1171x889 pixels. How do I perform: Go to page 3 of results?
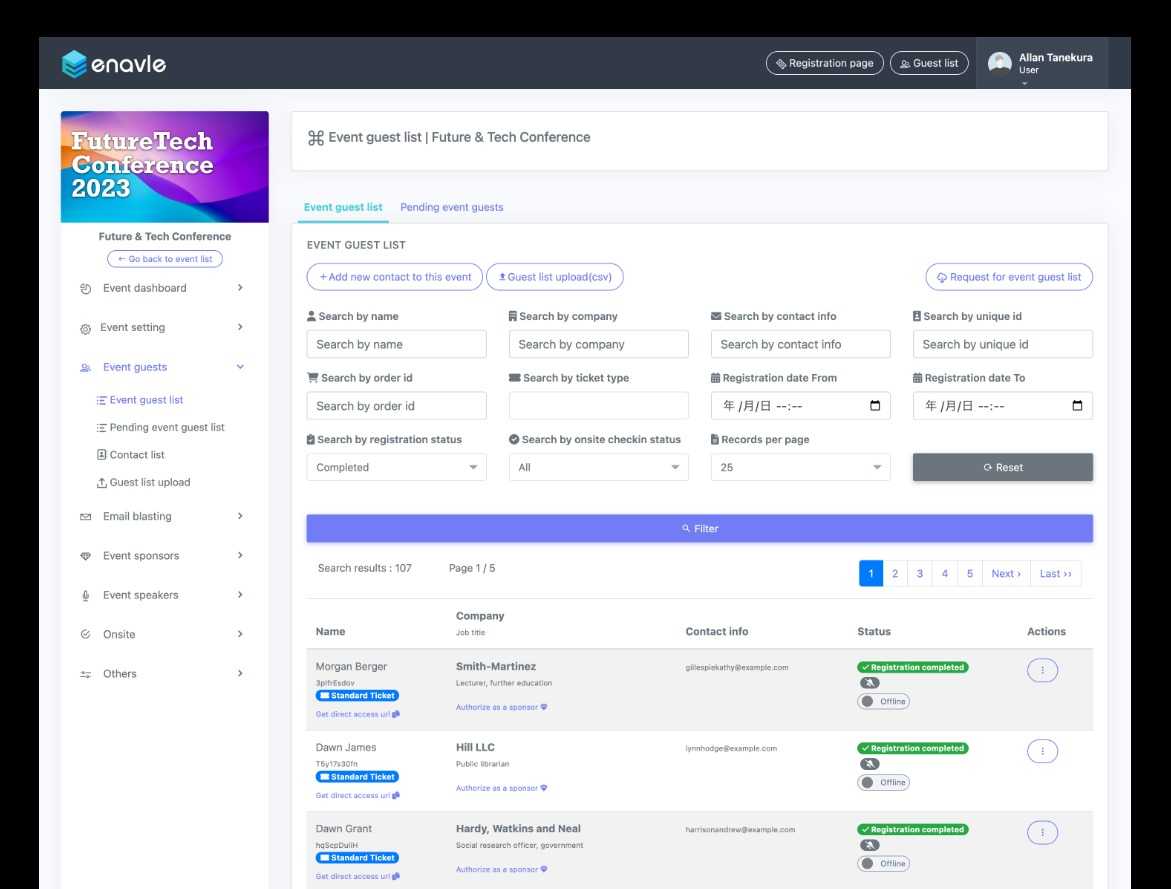click(919, 574)
